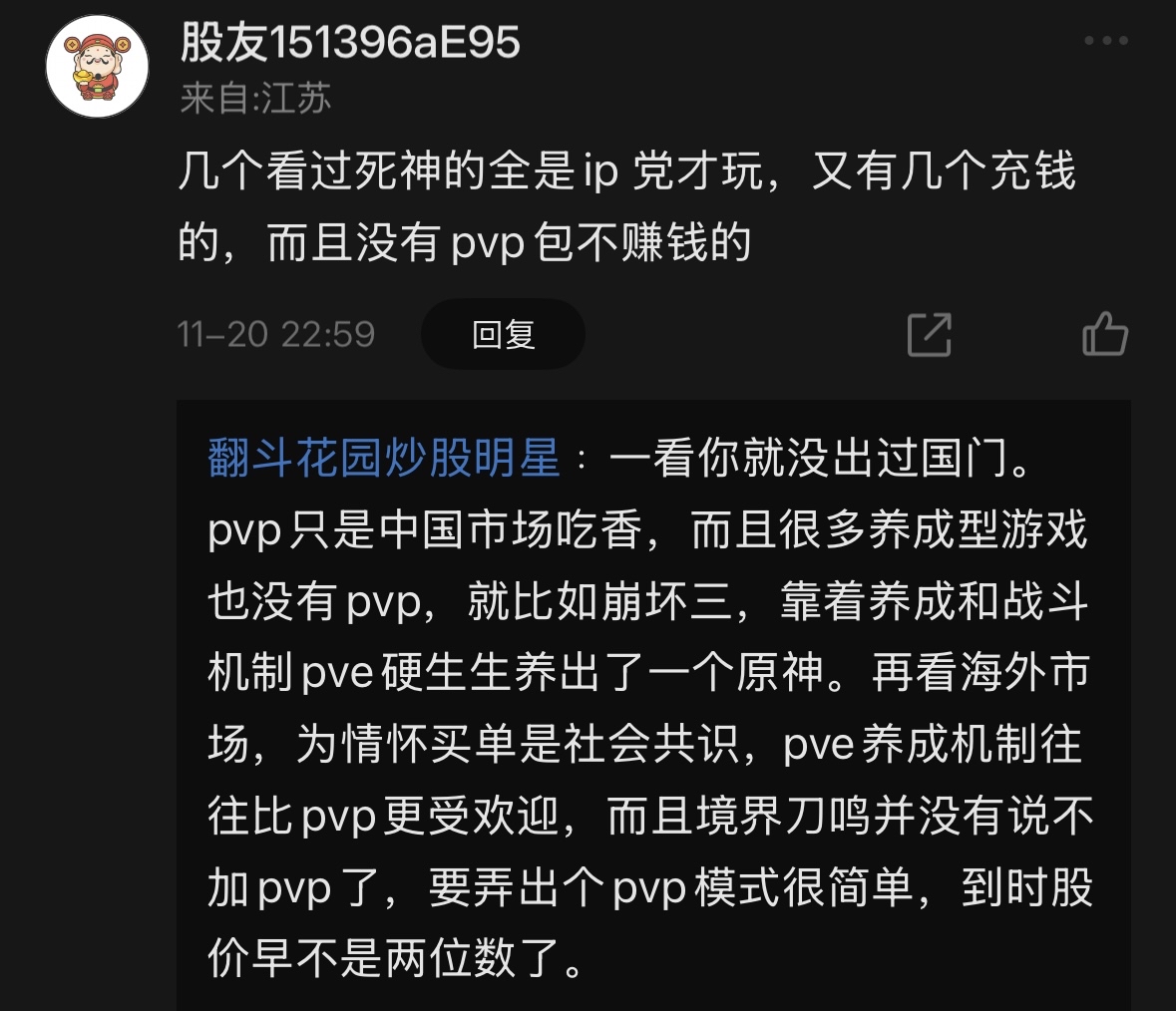The width and height of the screenshot is (1176, 1011).
Task: Open the God of Wealth avatar profile
Action: click(x=98, y=67)
